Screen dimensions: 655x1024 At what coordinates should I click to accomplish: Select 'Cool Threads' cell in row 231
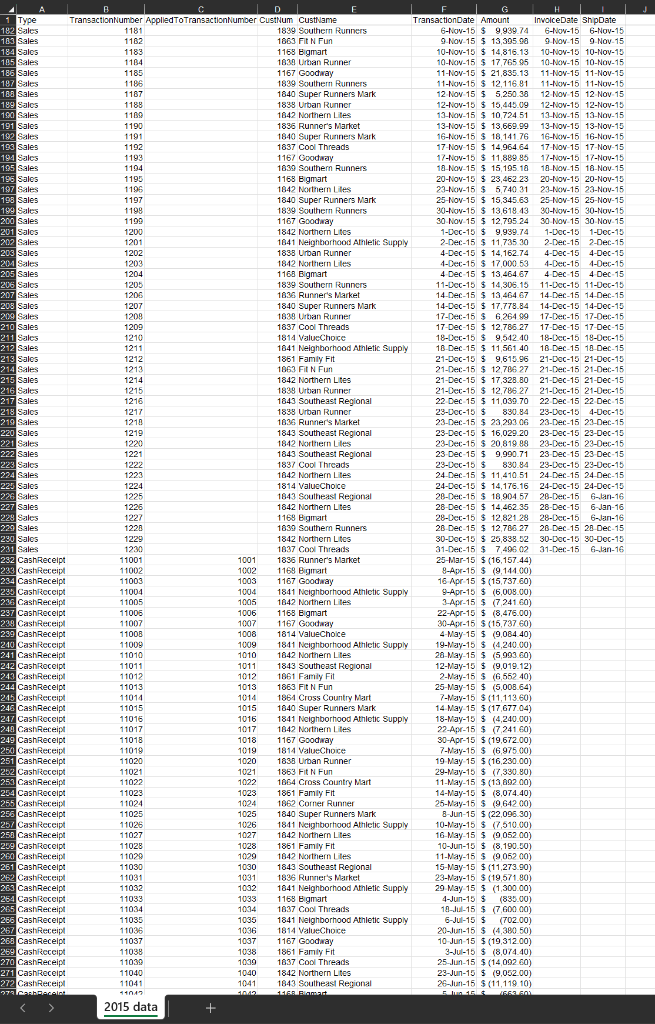(354, 549)
